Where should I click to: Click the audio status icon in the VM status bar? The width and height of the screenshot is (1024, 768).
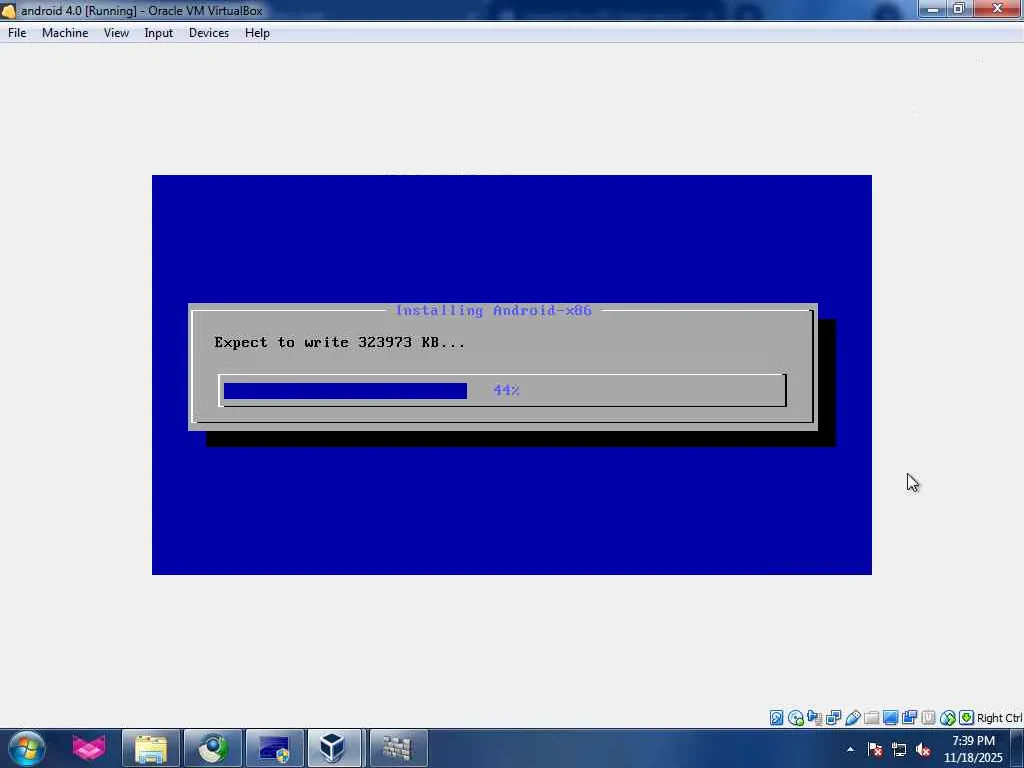point(814,718)
